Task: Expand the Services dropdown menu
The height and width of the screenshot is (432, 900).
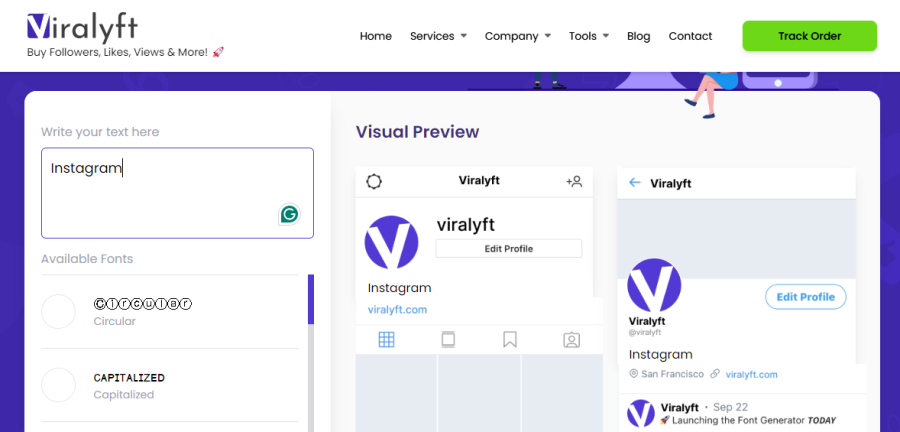Action: 438,36
